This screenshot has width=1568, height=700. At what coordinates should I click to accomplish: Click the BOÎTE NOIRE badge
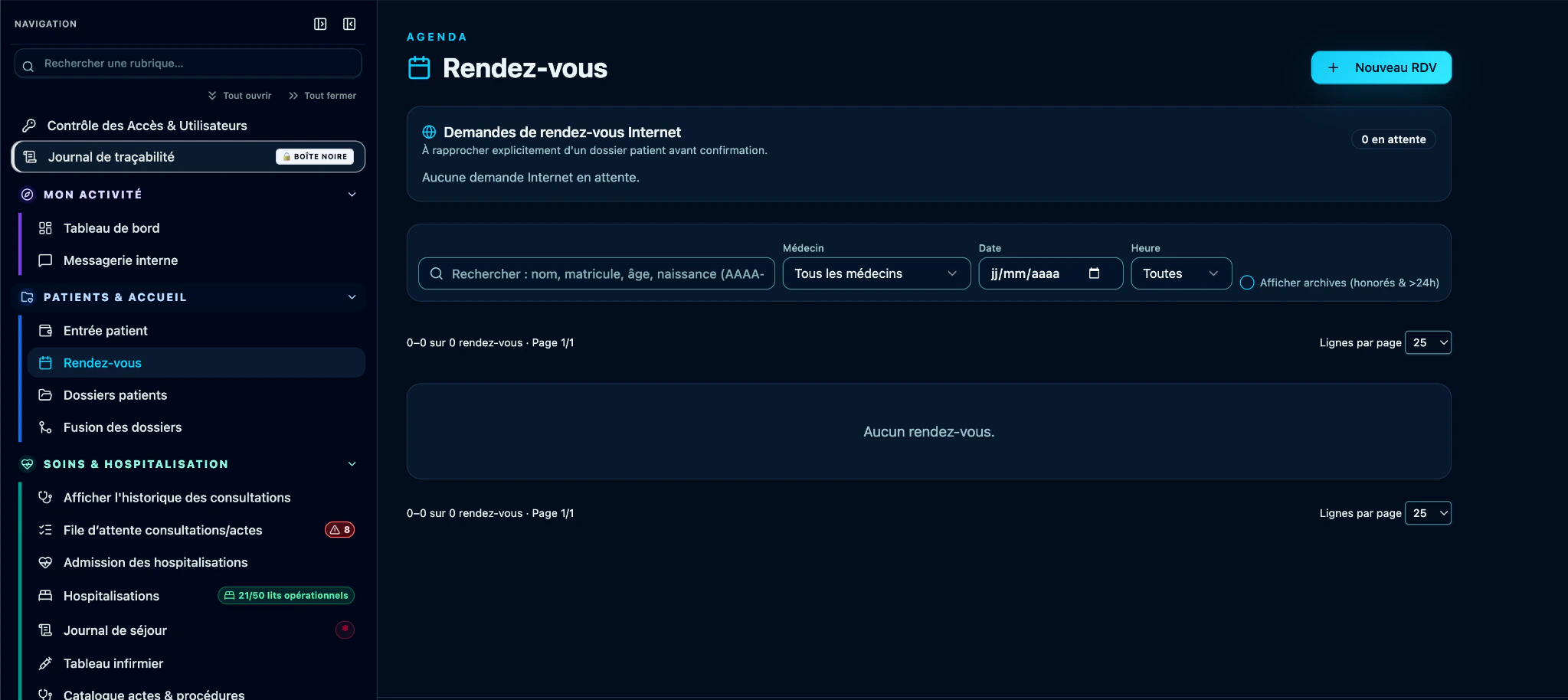tap(315, 156)
